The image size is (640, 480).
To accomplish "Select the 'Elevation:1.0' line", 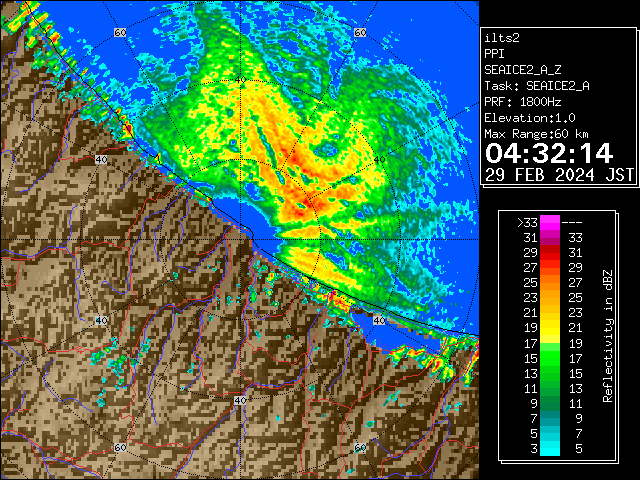I will coord(530,118).
